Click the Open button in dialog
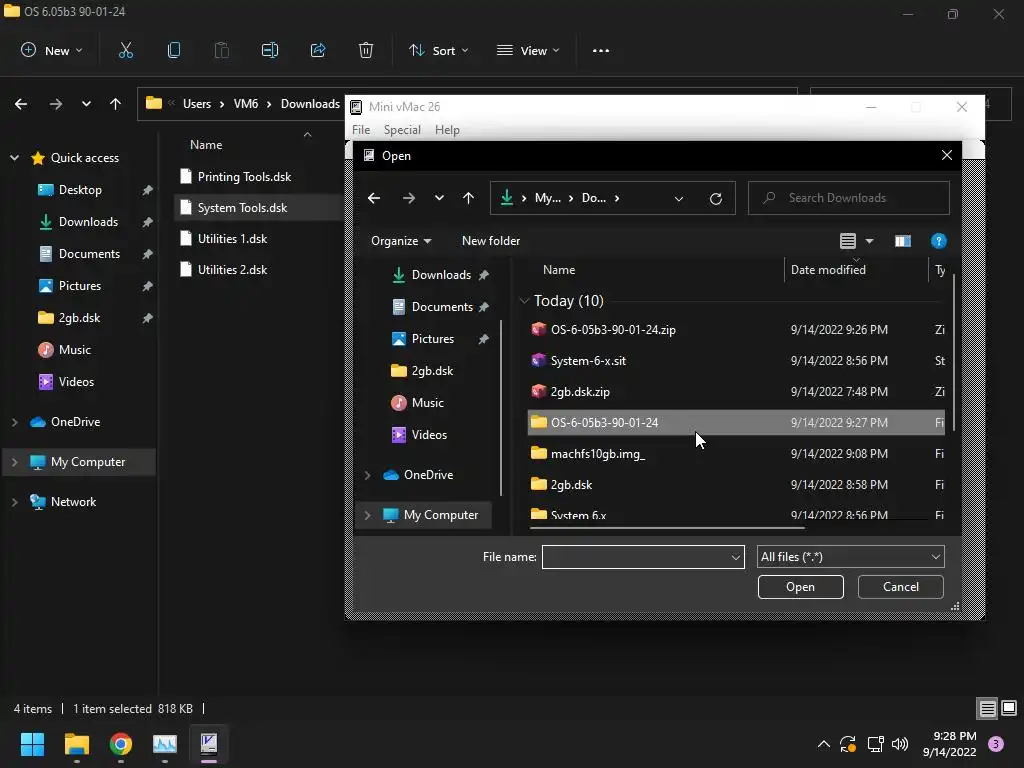This screenshot has width=1024, height=768. coord(801,586)
